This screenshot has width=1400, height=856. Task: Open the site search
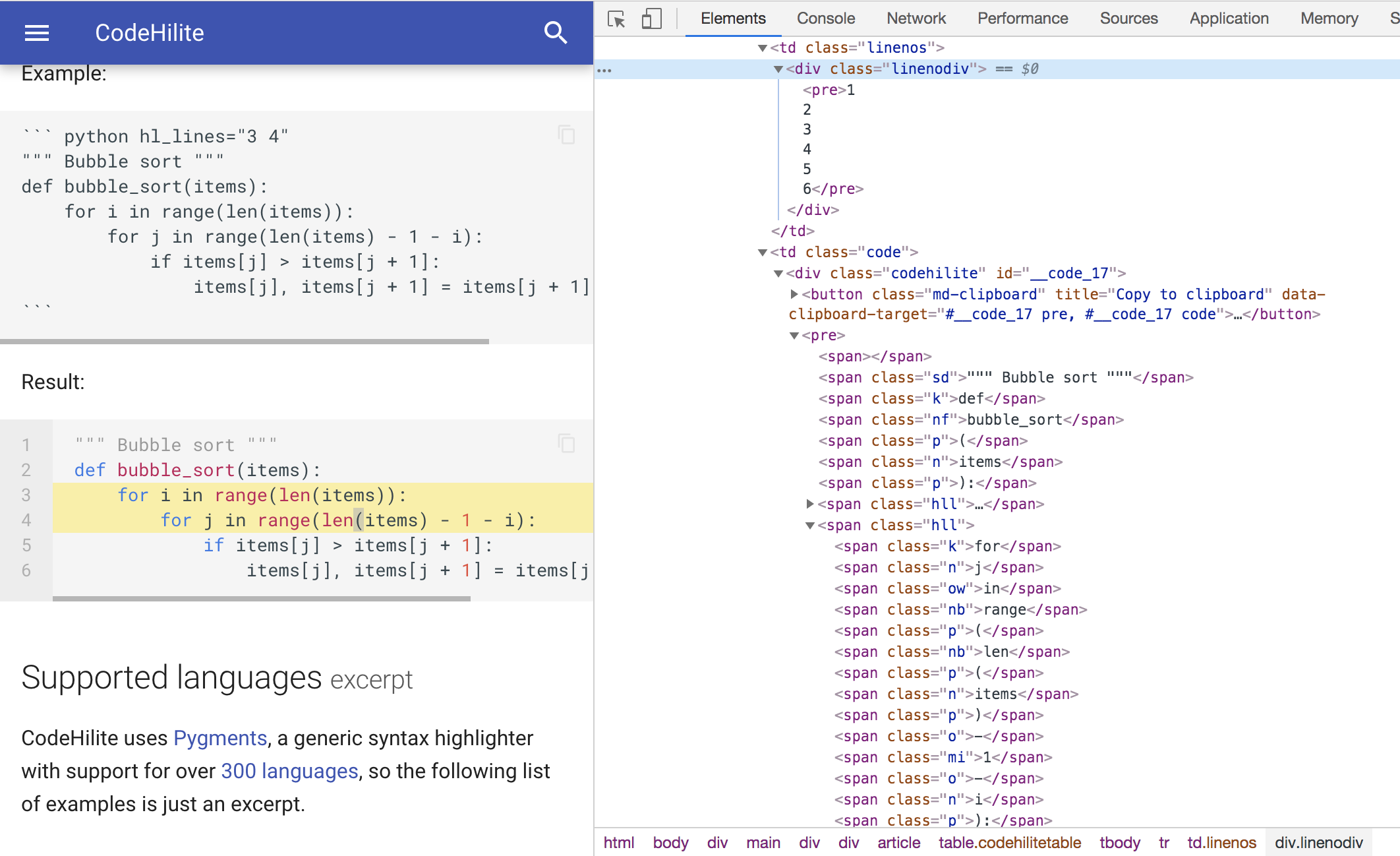556,33
